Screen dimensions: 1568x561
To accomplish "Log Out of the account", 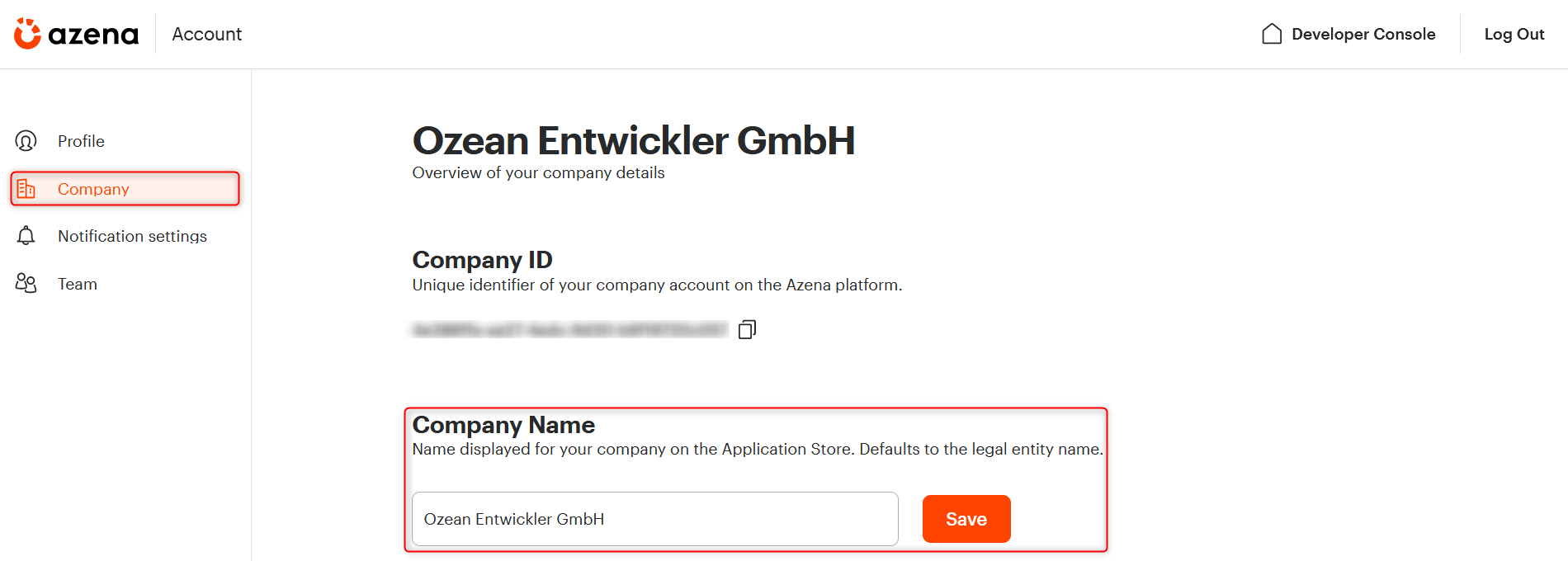I will coord(1514,34).
